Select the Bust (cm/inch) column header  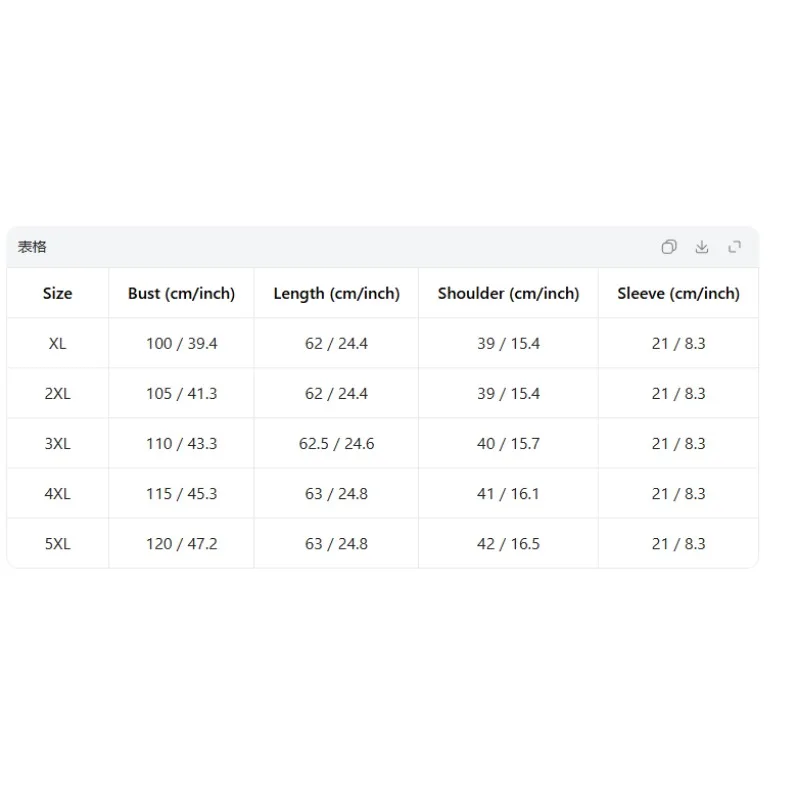[x=182, y=293]
